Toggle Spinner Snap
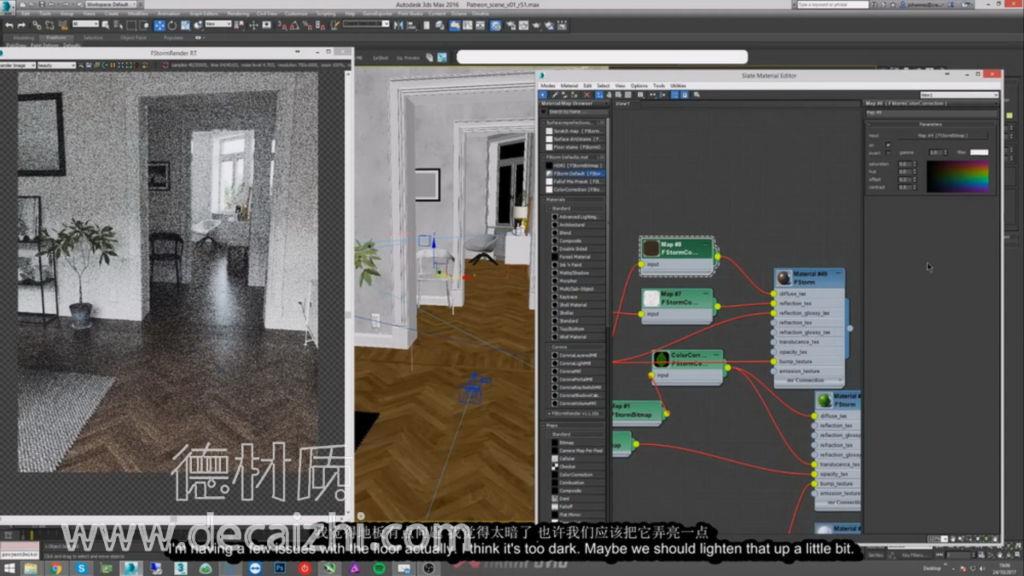This screenshot has height=576, width=1024. coord(320,25)
